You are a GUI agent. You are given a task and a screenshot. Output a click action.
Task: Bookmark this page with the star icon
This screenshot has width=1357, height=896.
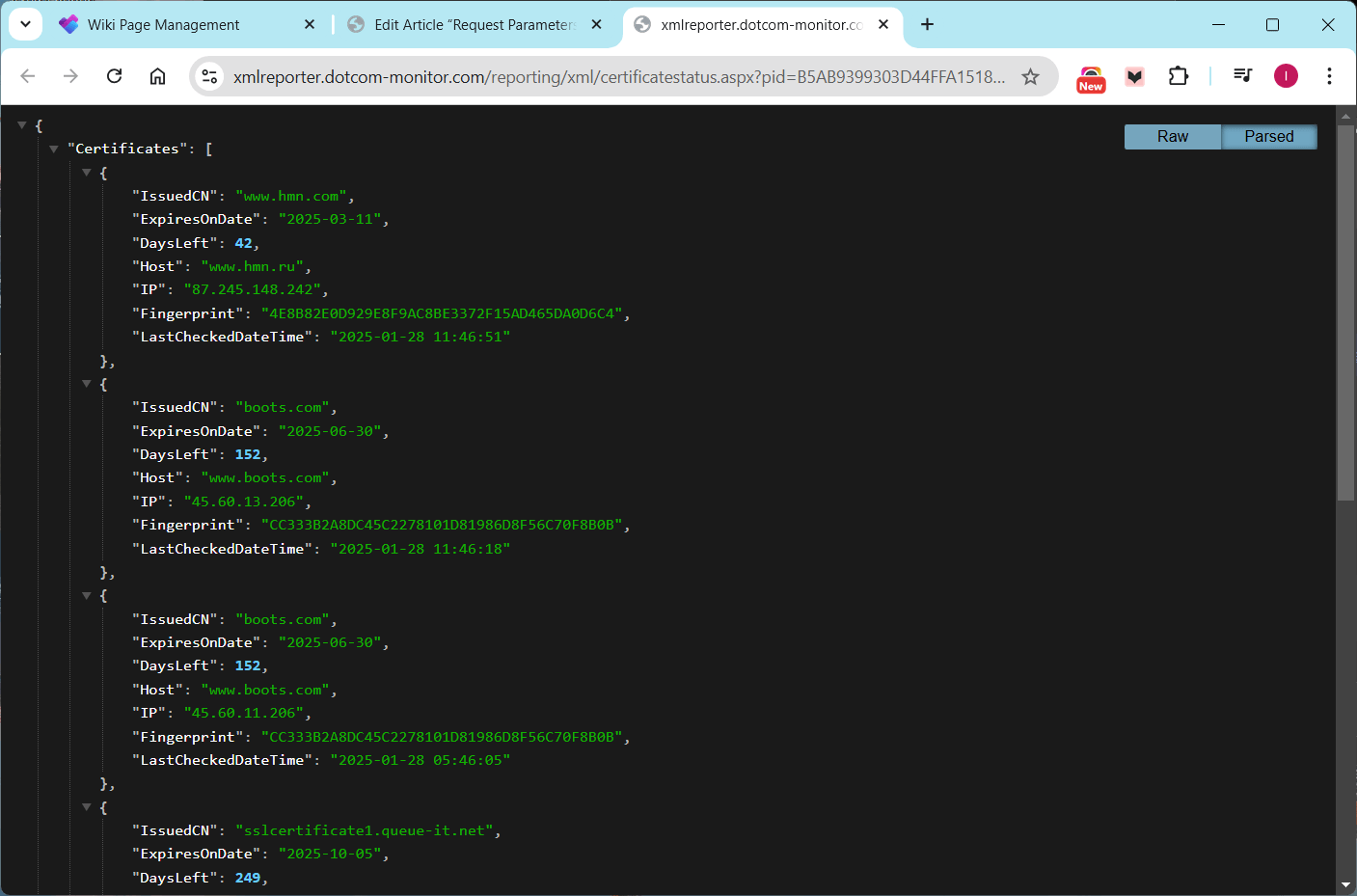click(x=1031, y=76)
